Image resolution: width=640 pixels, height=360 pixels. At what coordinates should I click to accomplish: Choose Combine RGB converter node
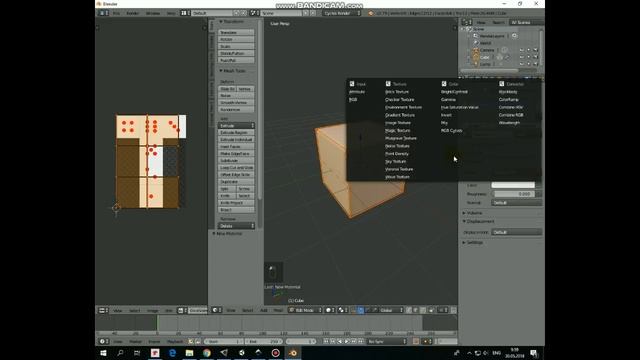click(x=511, y=115)
